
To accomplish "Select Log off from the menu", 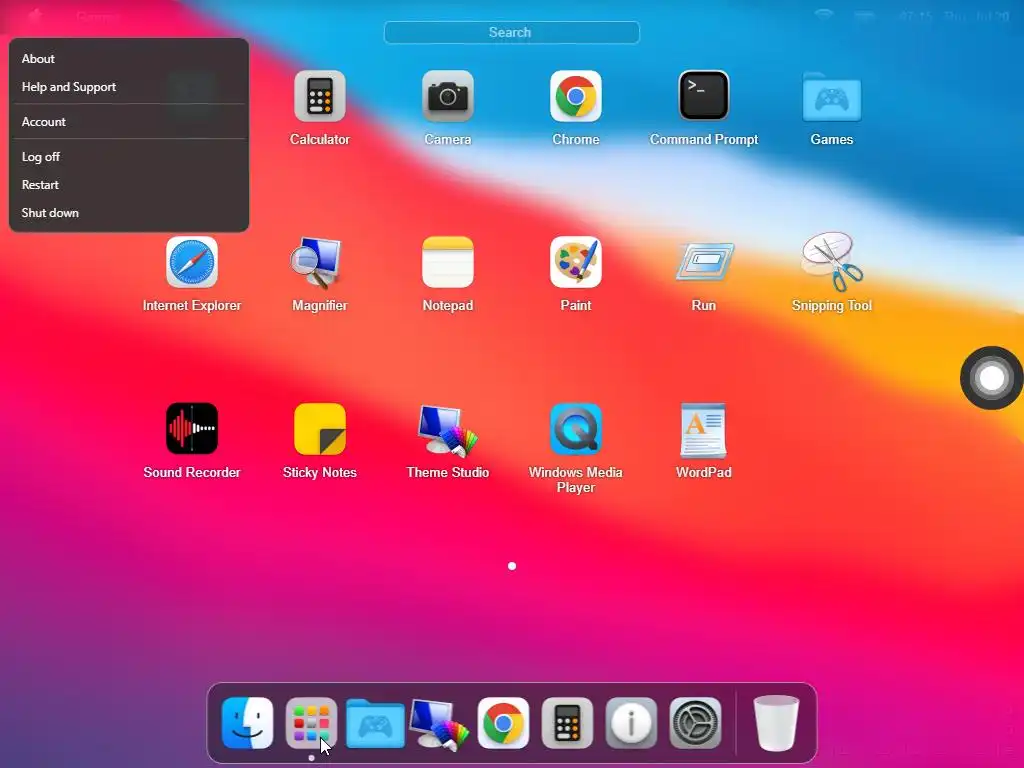I will pos(129,157).
